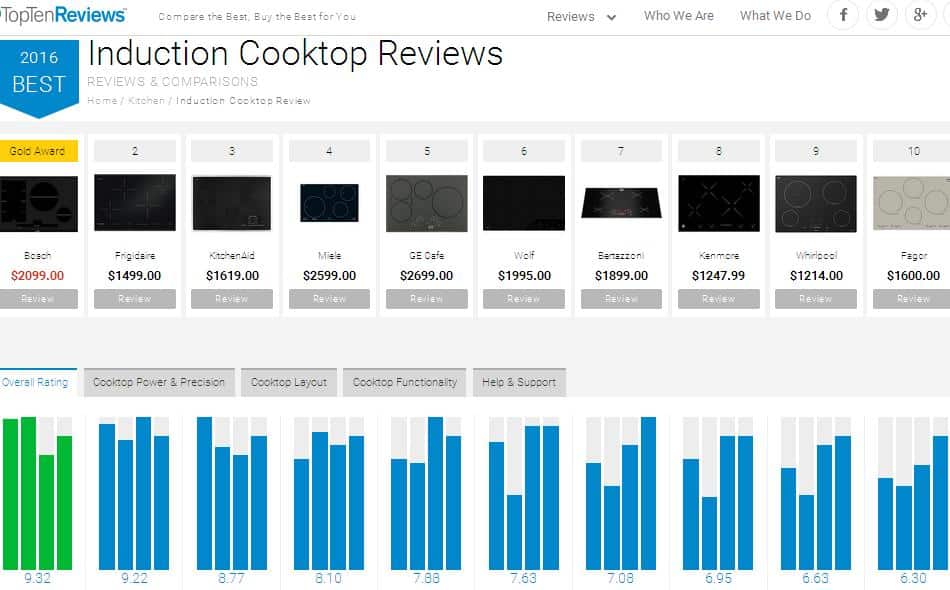Follow the Kitchen breadcrumb link
950x590 pixels.
click(146, 101)
